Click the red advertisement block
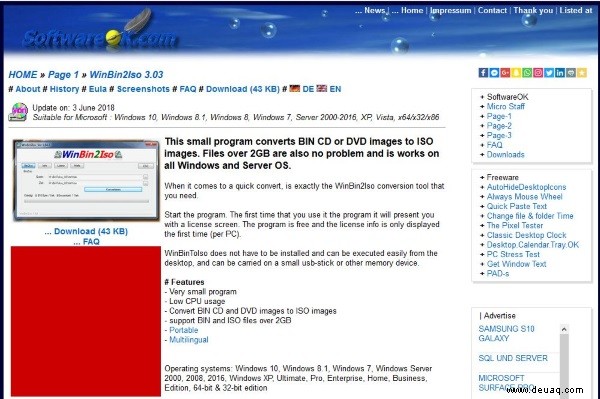 tap(86, 321)
